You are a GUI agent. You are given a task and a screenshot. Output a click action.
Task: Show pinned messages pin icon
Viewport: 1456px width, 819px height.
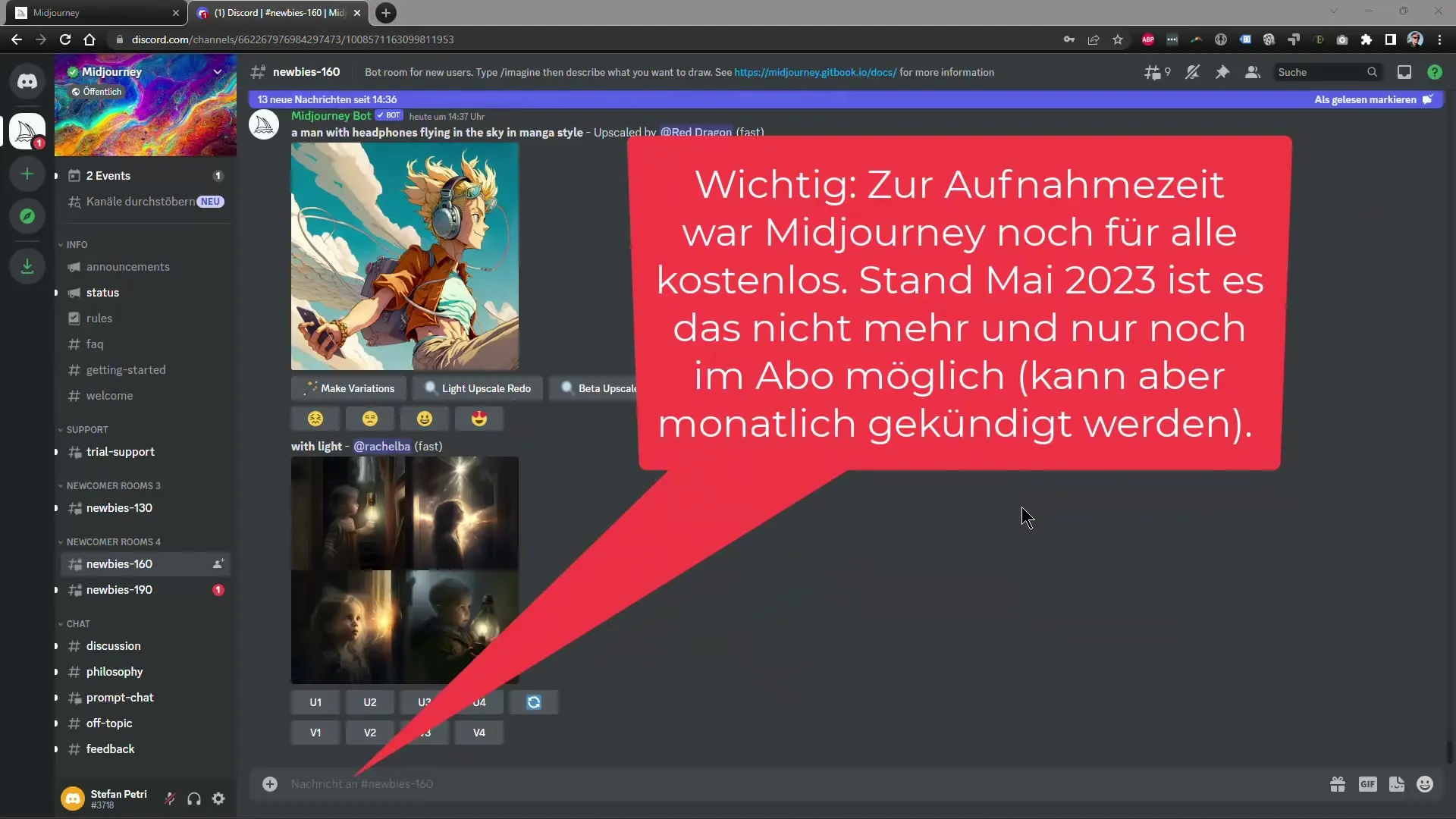point(1222,72)
